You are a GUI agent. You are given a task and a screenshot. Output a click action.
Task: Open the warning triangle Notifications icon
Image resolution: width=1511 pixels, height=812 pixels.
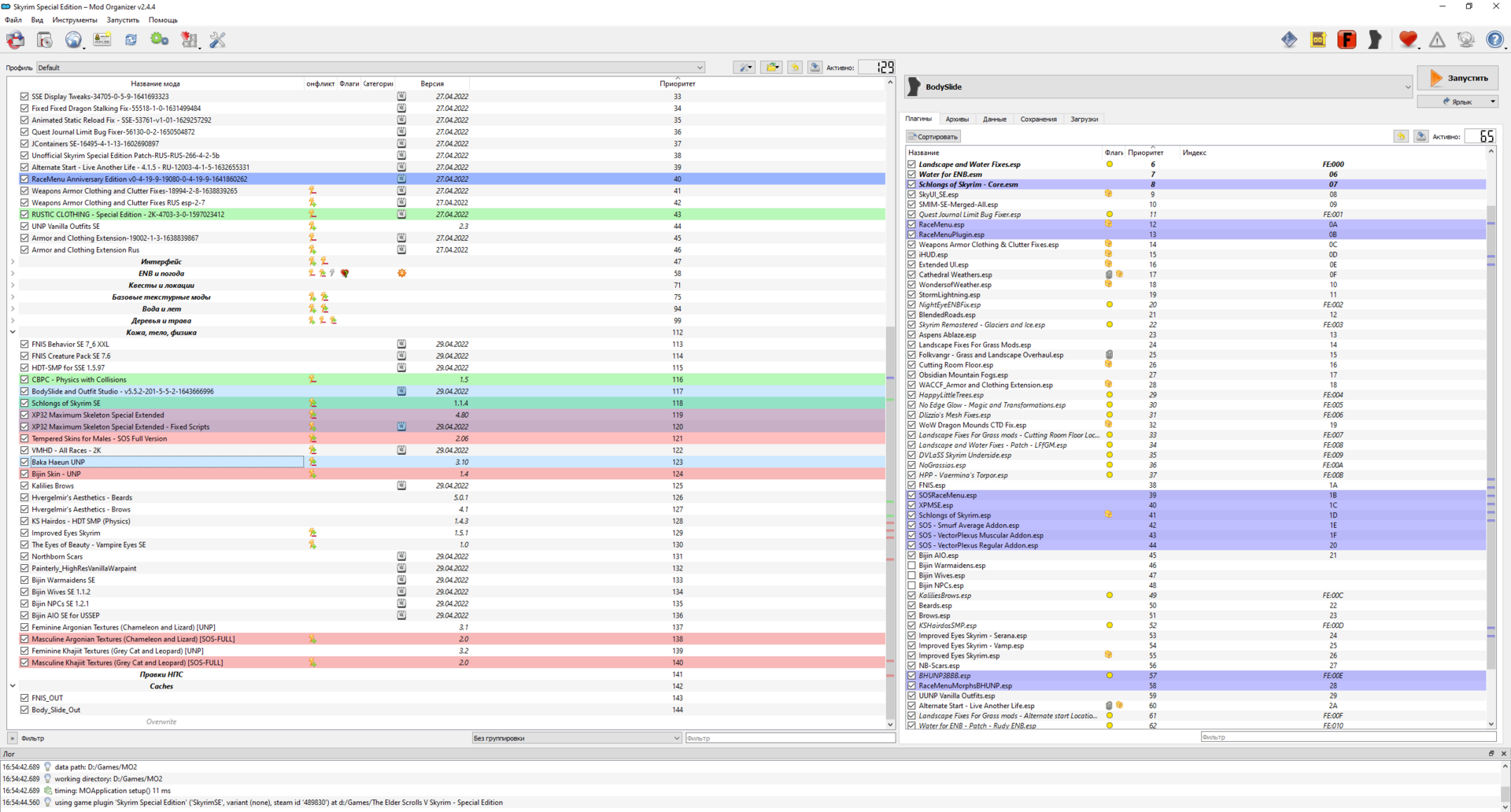(1437, 39)
